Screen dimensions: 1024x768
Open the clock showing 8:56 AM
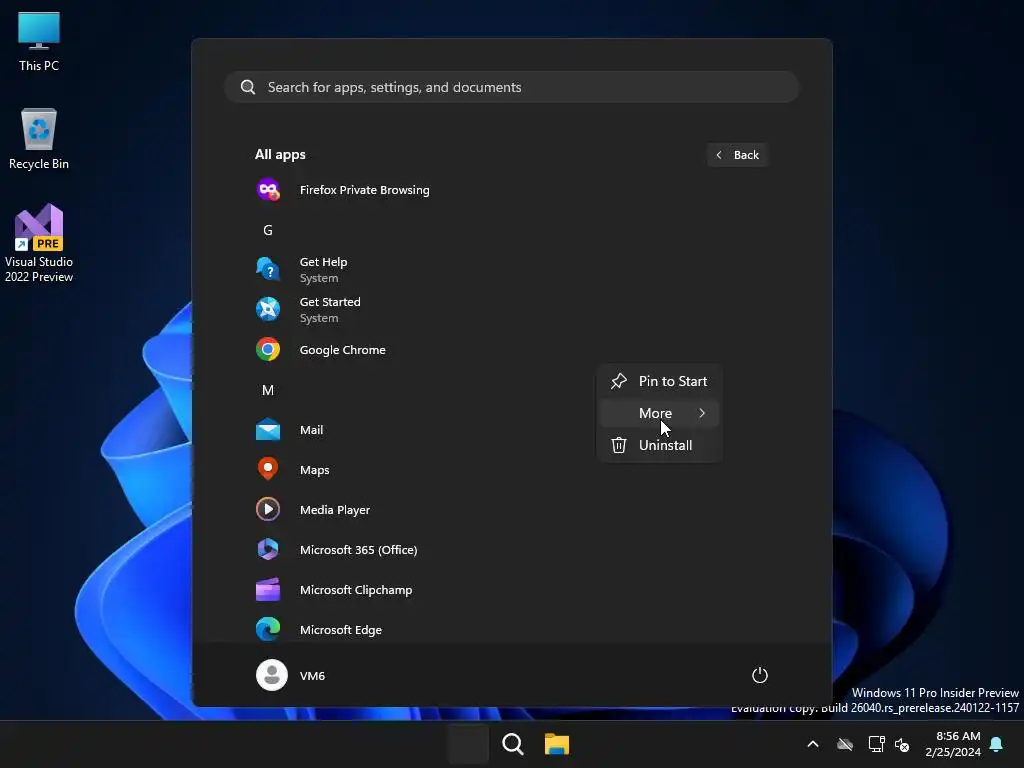click(953, 744)
